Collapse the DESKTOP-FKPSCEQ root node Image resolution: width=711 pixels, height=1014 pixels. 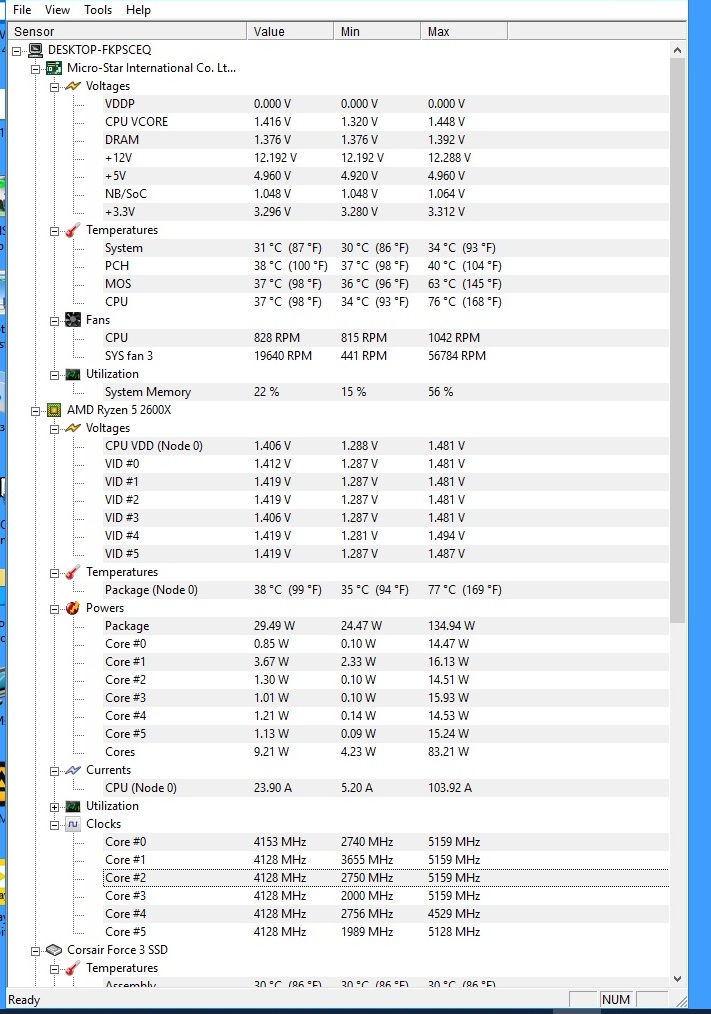[x=17, y=50]
